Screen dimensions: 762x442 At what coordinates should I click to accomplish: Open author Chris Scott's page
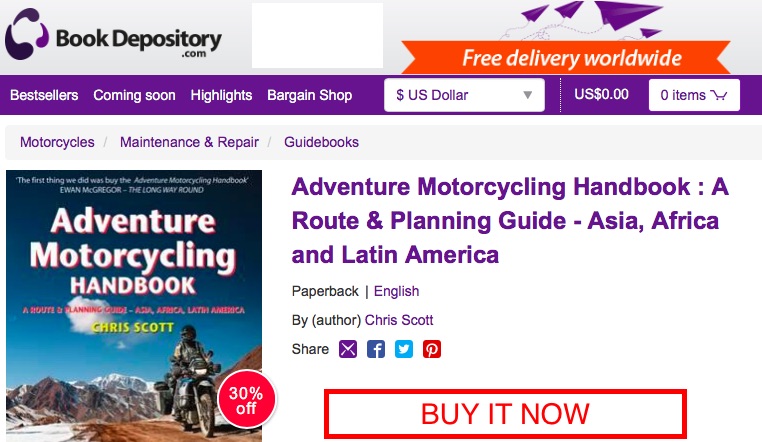point(399,320)
